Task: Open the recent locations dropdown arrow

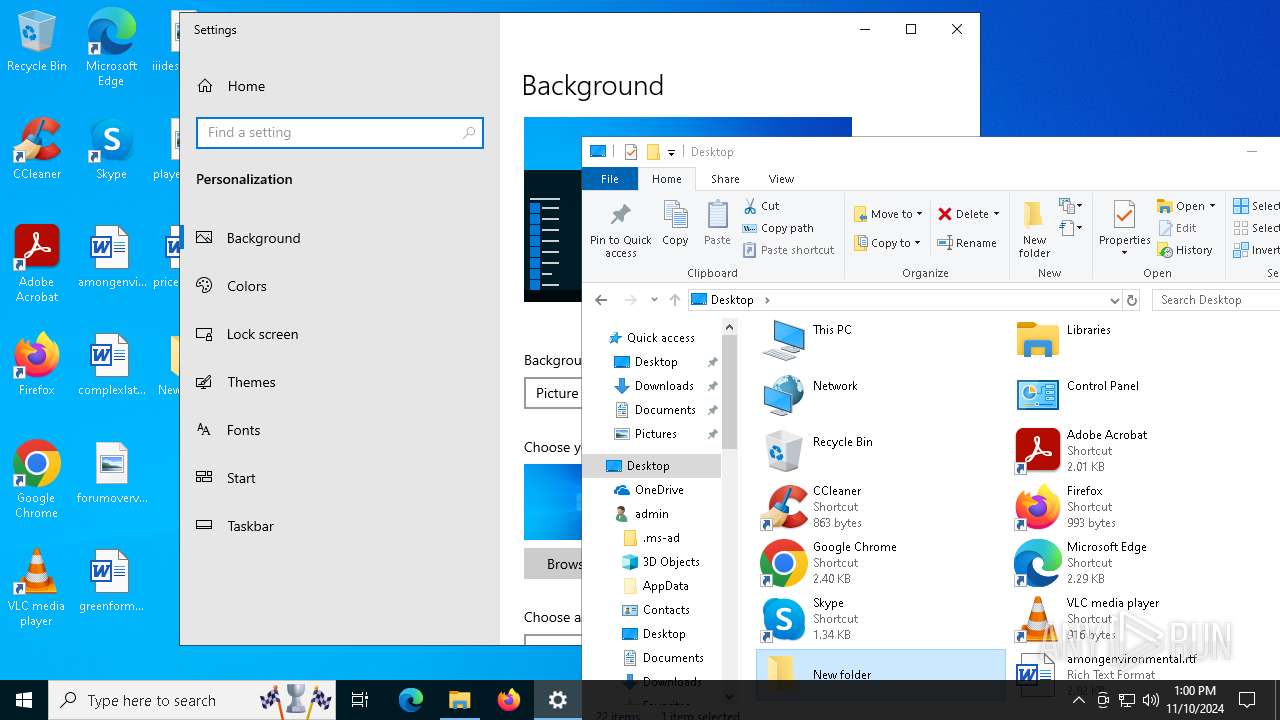Action: coord(654,300)
